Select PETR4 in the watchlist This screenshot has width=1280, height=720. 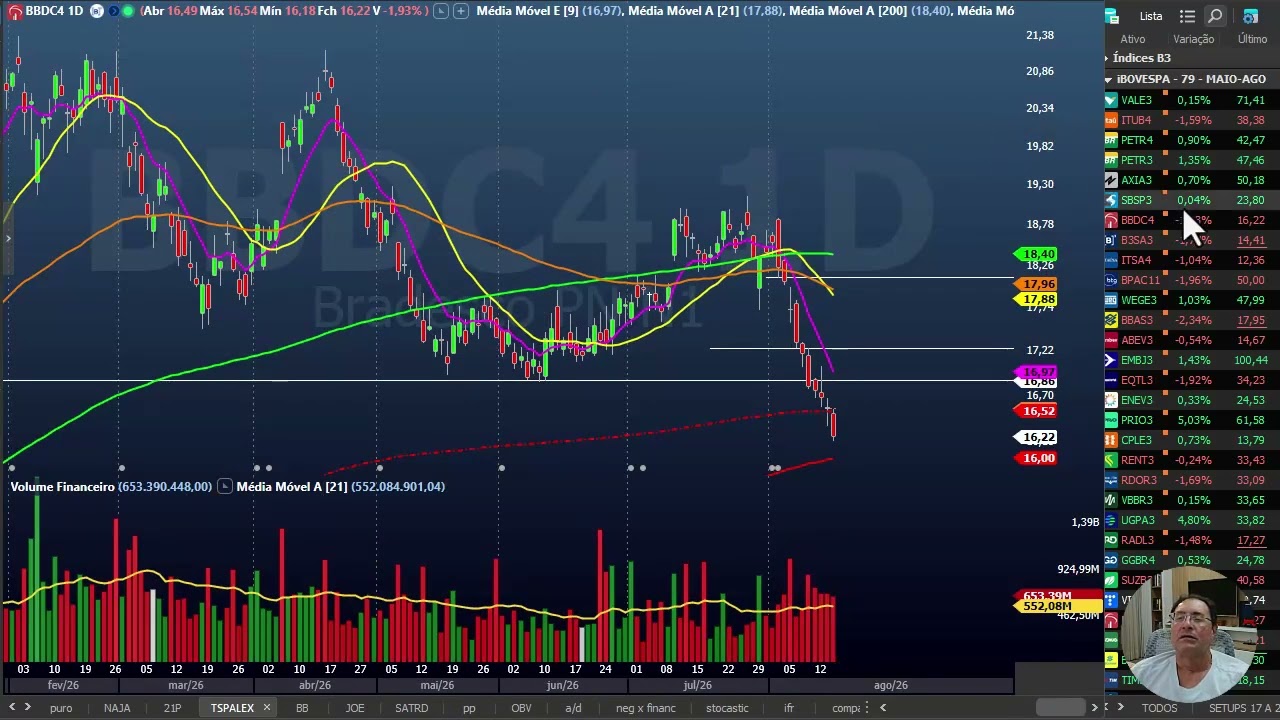coord(1192,140)
